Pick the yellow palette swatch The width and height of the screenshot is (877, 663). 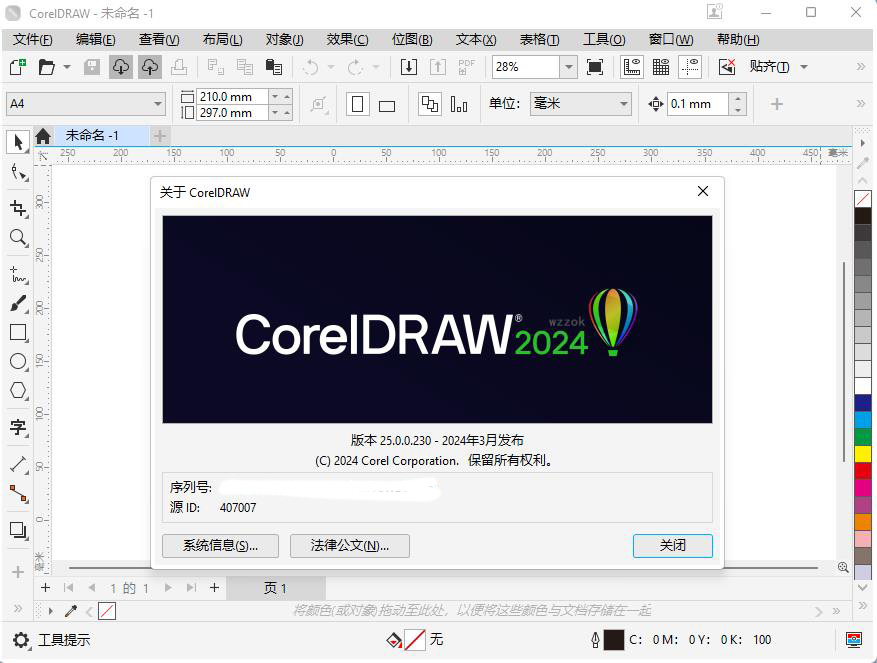(x=862, y=454)
